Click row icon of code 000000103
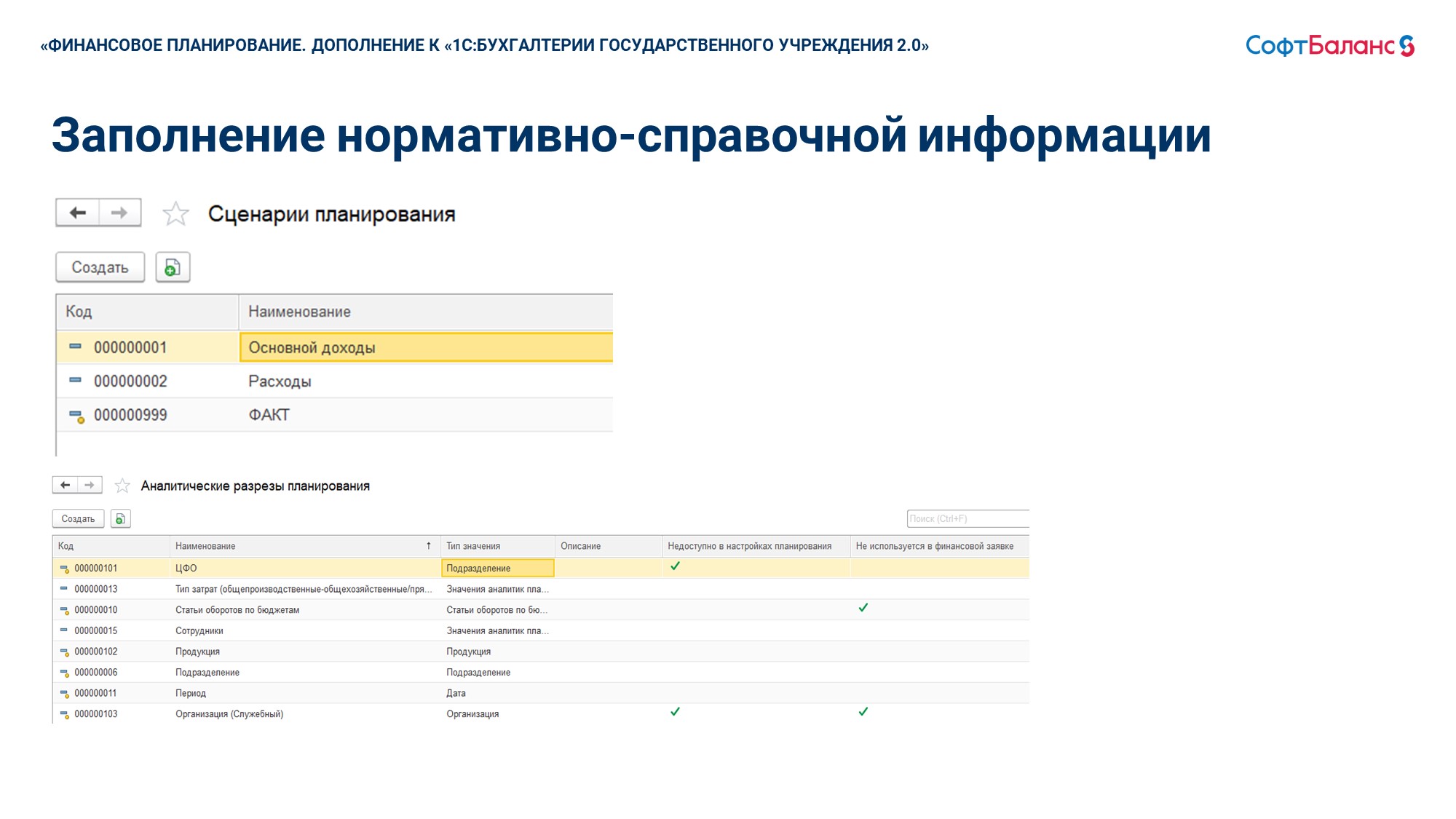This screenshot has height=819, width=1456. pyautogui.click(x=65, y=715)
